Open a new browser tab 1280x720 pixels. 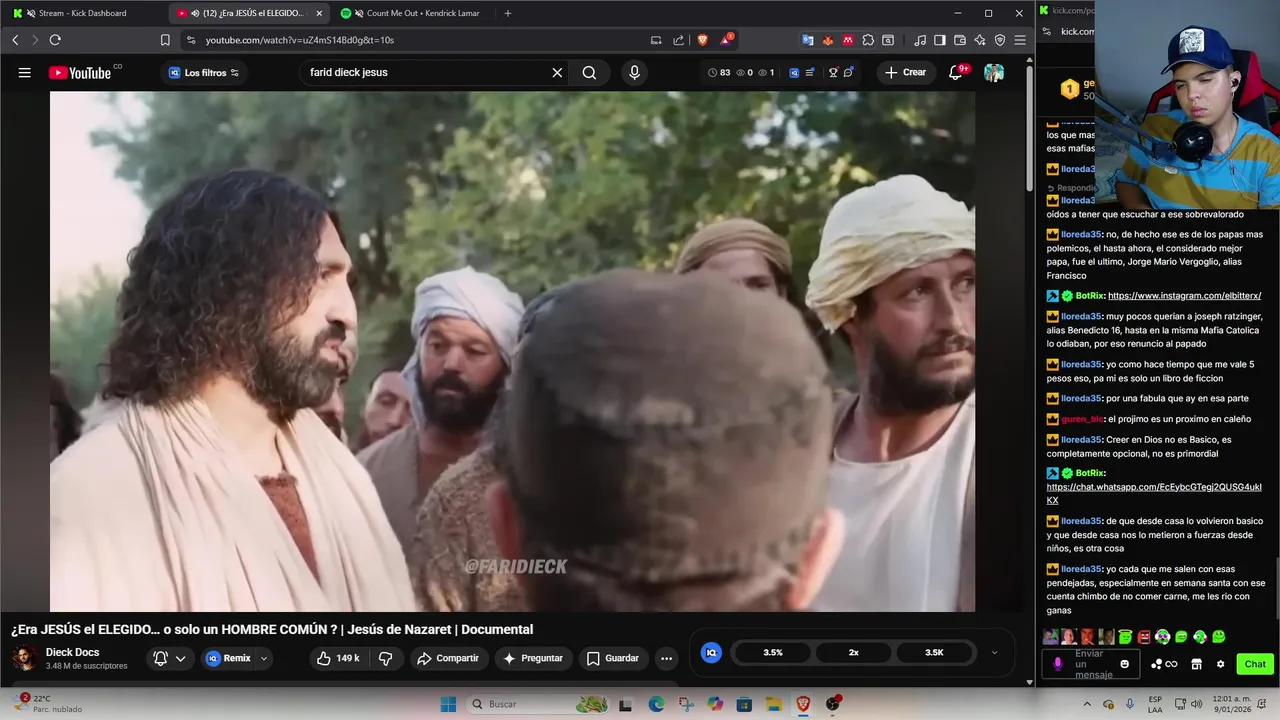click(508, 13)
